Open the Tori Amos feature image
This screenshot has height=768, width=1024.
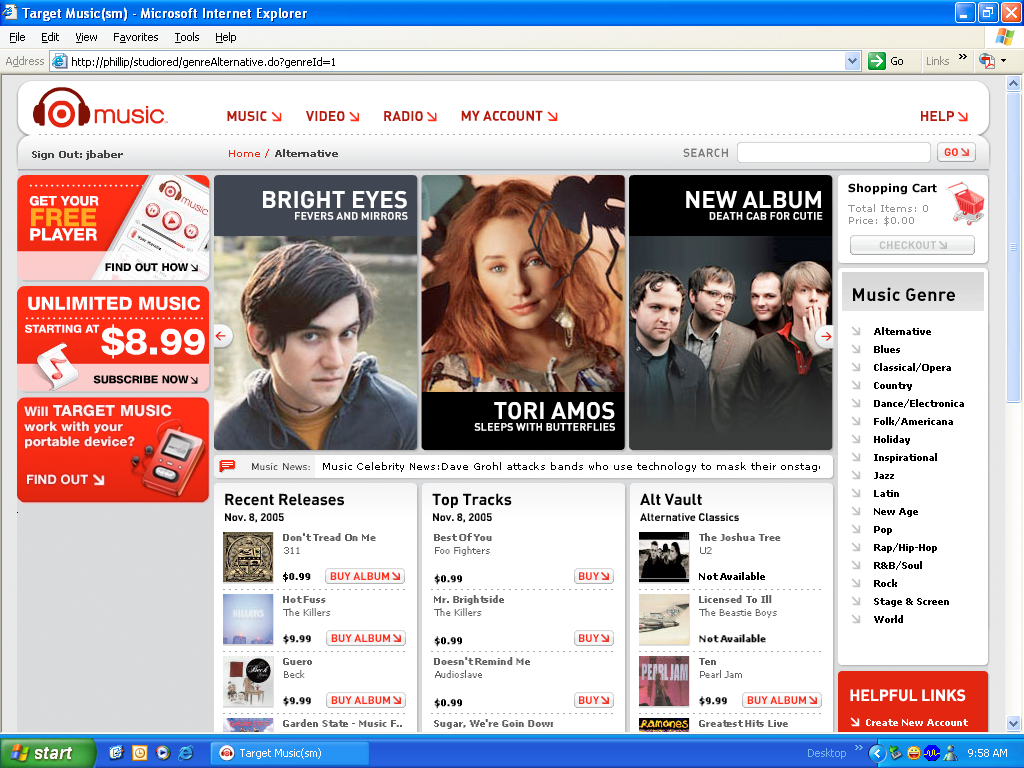[523, 312]
